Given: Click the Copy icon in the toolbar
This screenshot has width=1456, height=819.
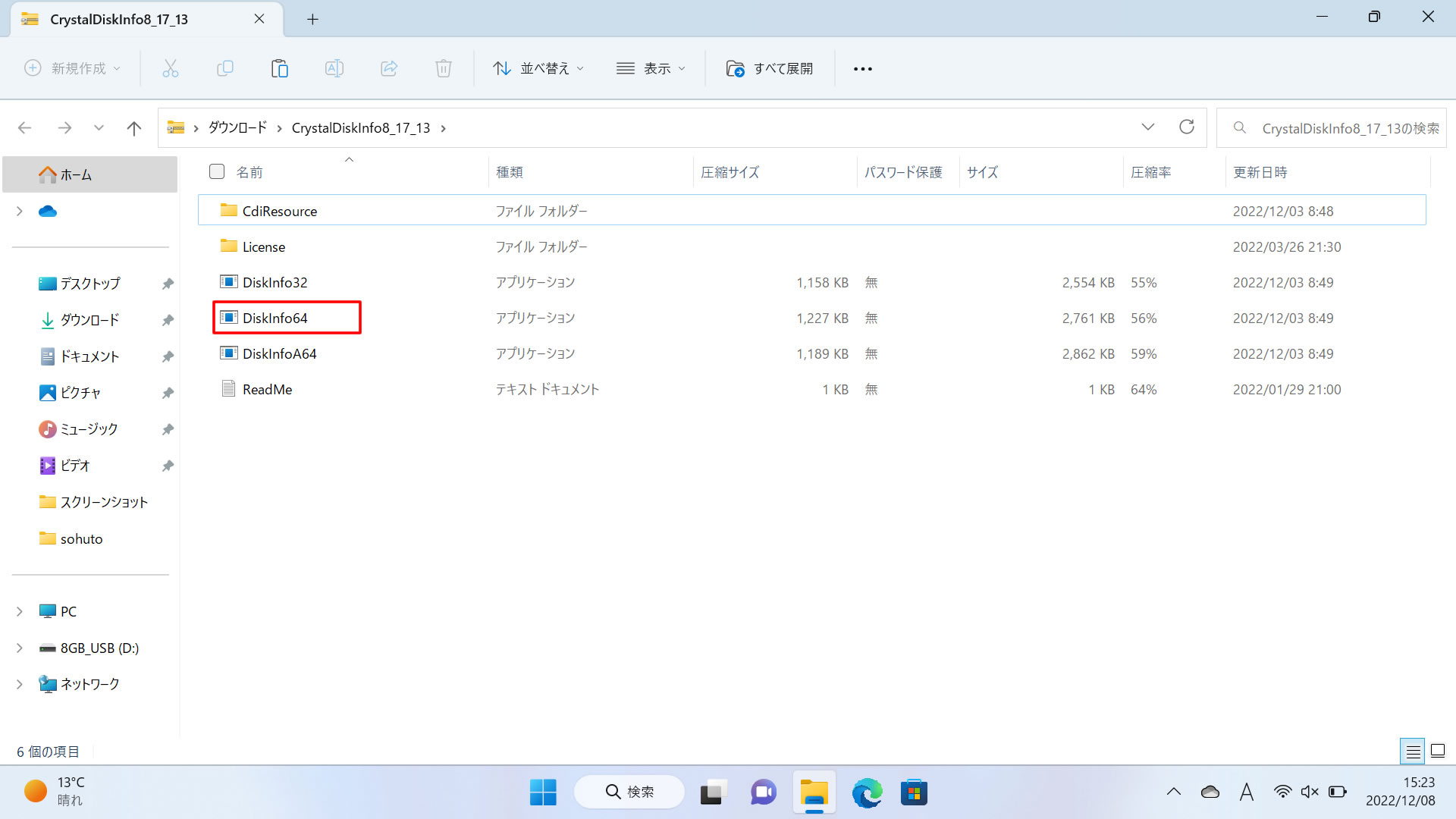Looking at the screenshot, I should [x=225, y=67].
